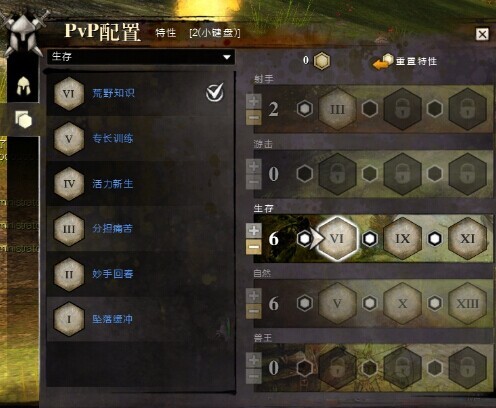Screen dimensions: 496x408
Task: Click the 射手 slot showing III
Action: 337,109
